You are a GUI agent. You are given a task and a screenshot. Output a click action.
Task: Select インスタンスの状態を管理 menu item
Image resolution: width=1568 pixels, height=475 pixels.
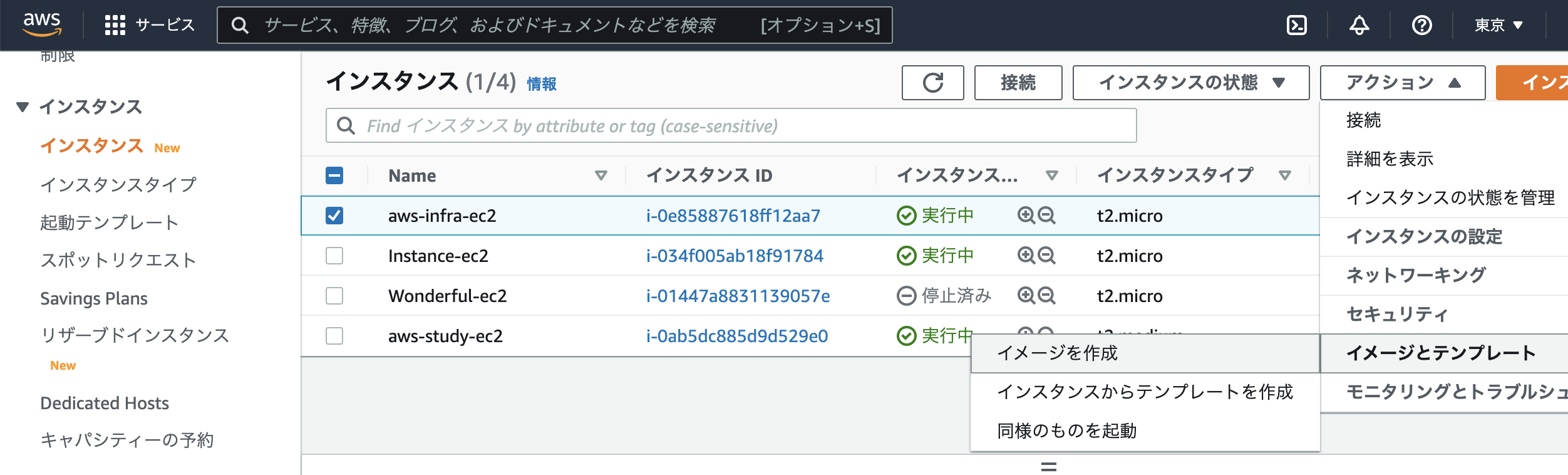[1443, 198]
